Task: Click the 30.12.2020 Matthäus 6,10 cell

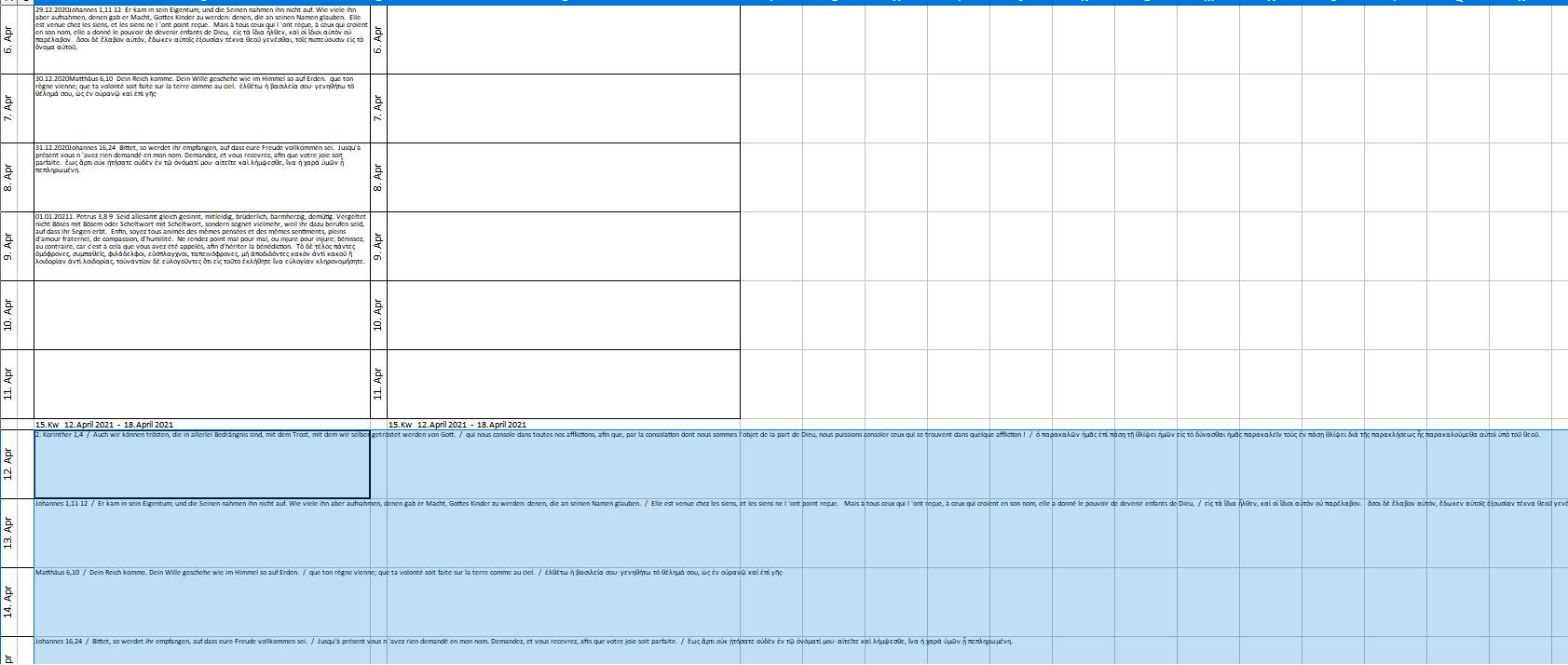Action: (x=201, y=108)
